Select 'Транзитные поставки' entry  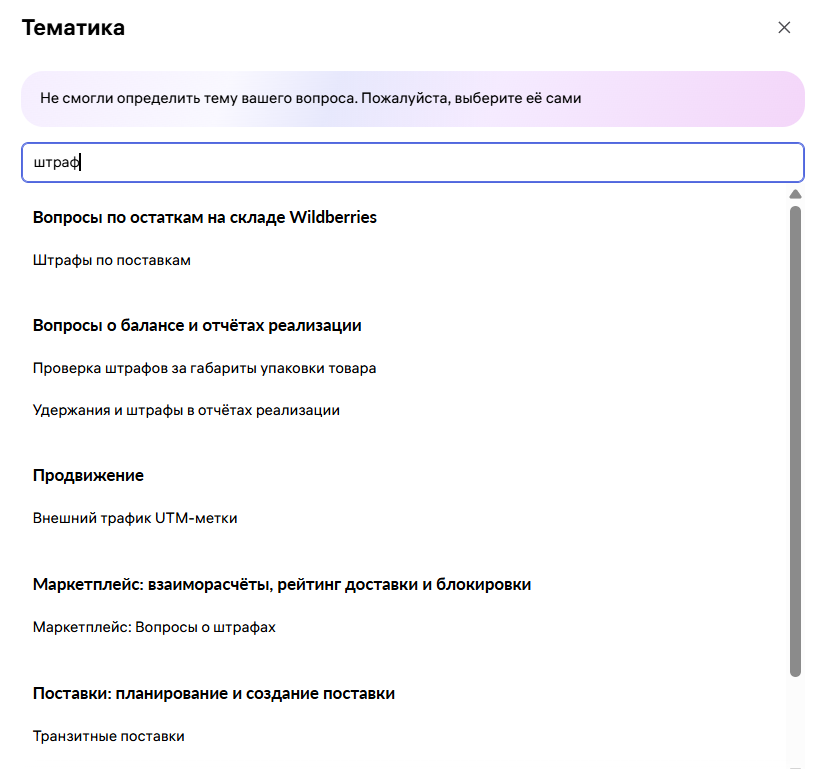click(x=109, y=736)
